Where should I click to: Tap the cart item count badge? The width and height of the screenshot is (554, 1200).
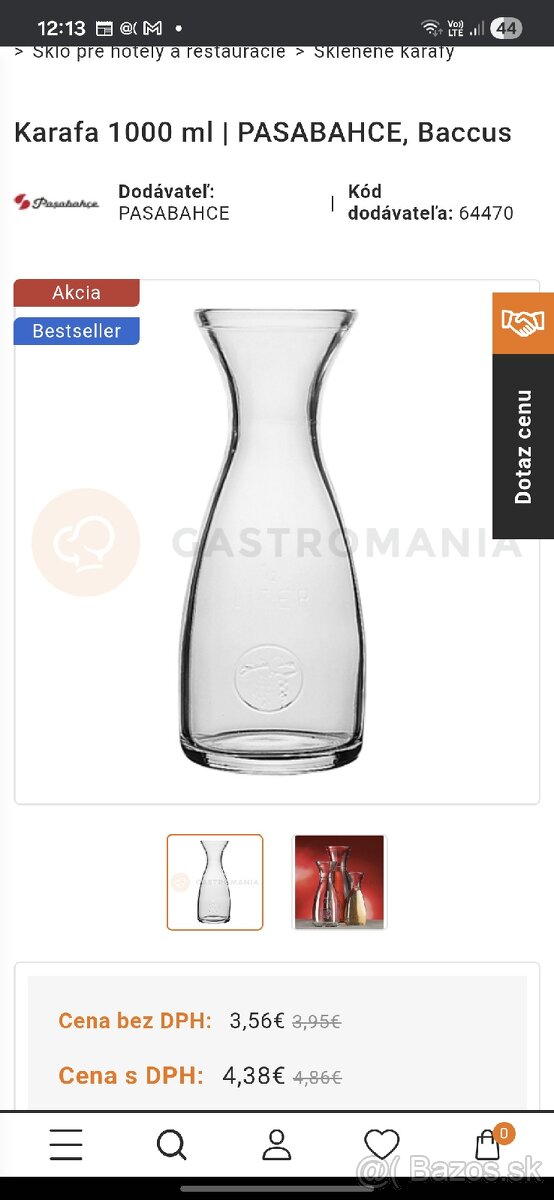pos(504,1133)
